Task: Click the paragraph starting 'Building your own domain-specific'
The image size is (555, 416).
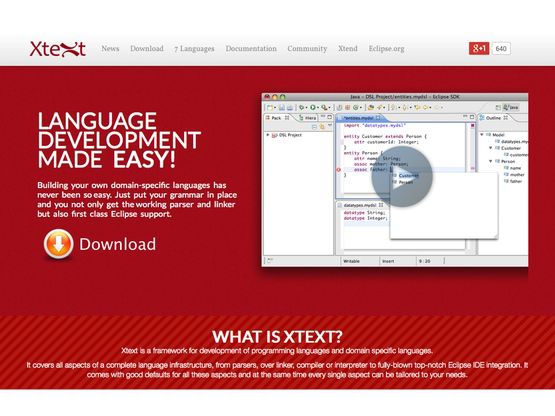Action: 137,200
